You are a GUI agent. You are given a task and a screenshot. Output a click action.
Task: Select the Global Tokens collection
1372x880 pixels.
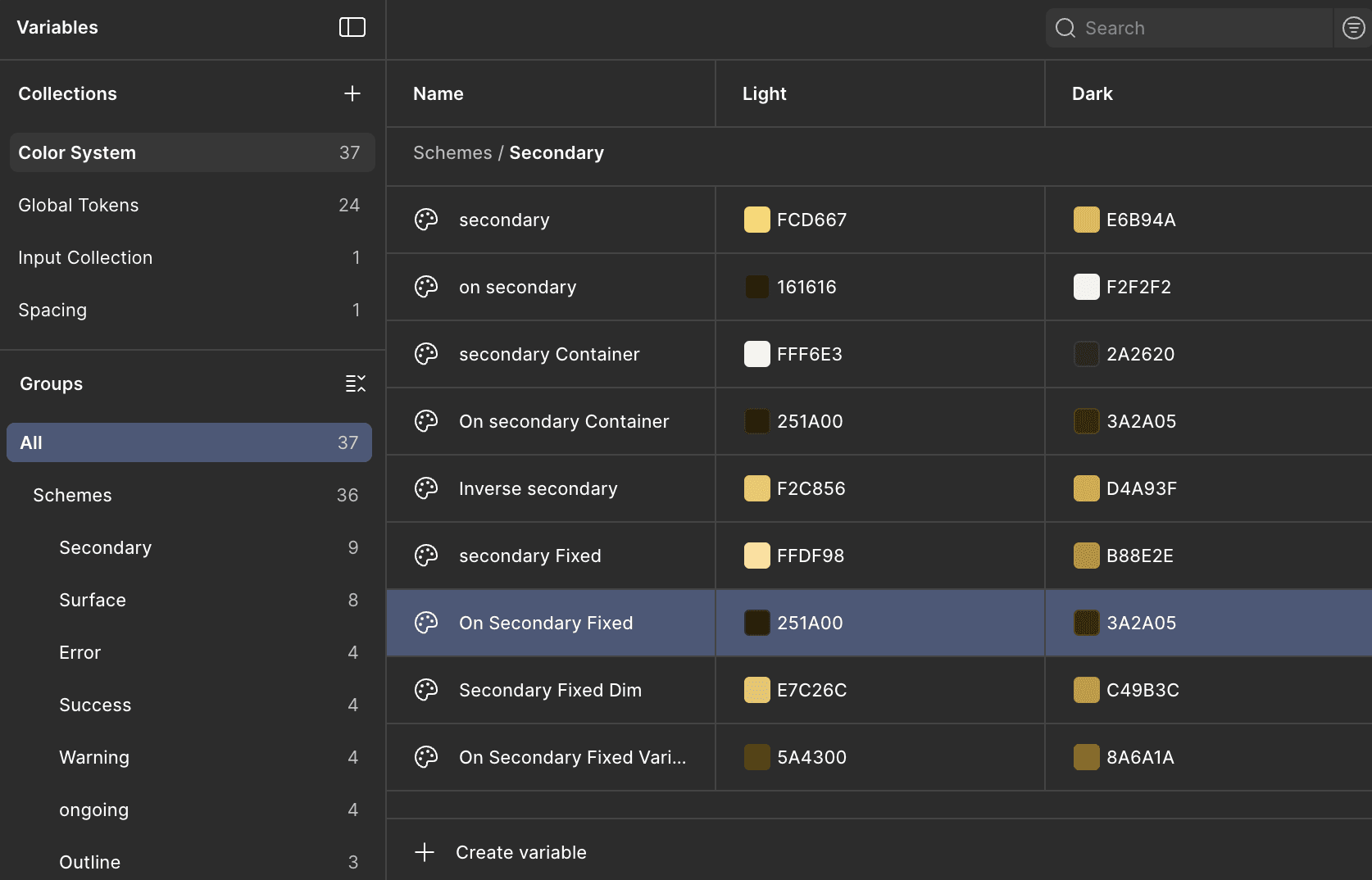coord(79,205)
